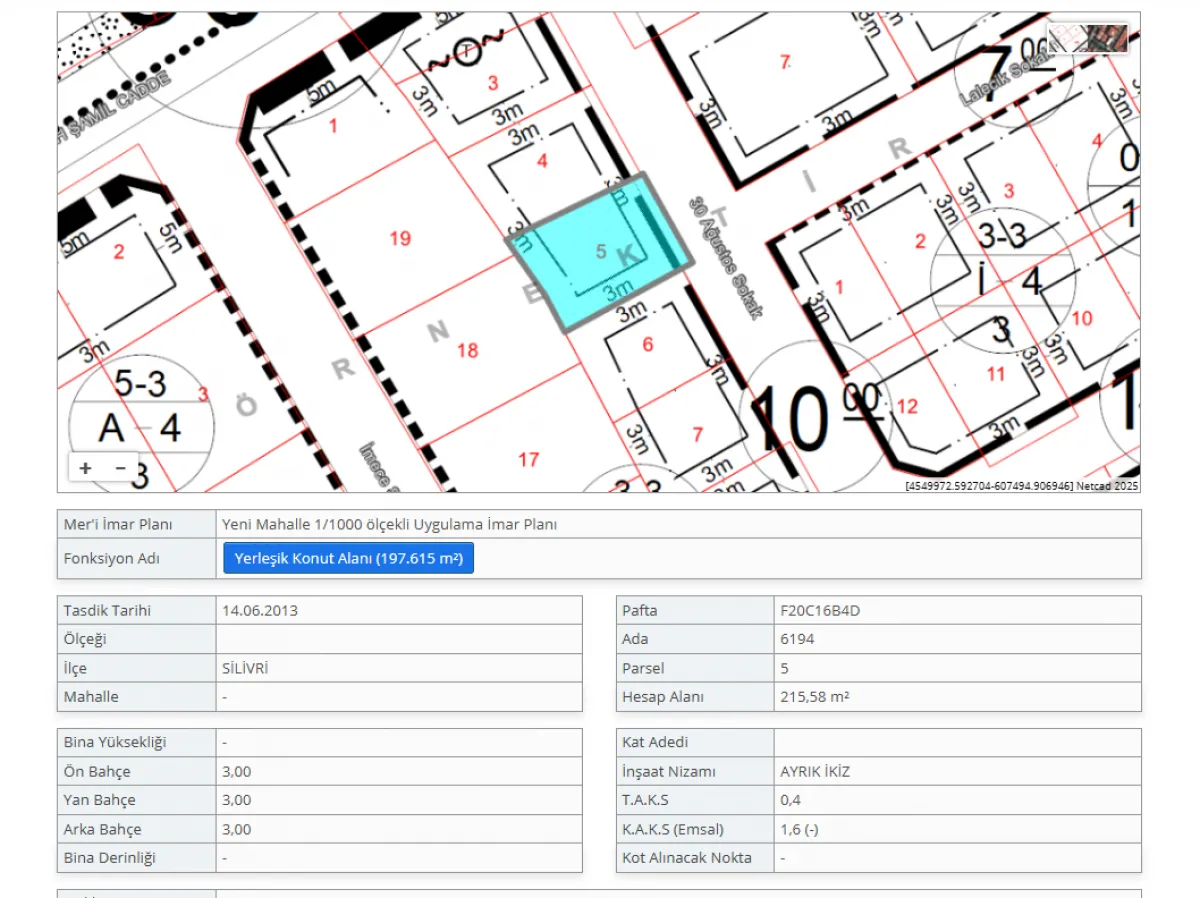Select the Ön Bahçe label
This screenshot has width=1200, height=898.
pyautogui.click(x=97, y=772)
